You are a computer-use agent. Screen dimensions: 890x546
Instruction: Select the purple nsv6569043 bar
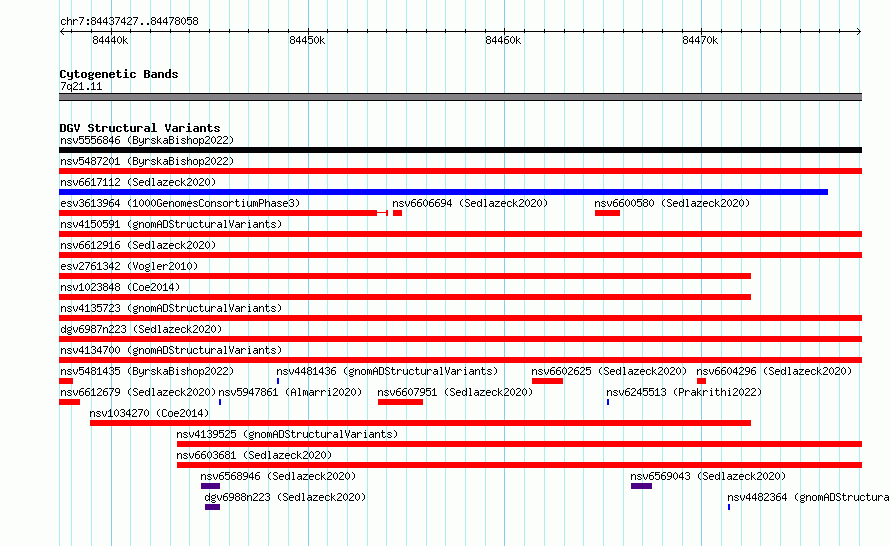(641, 486)
